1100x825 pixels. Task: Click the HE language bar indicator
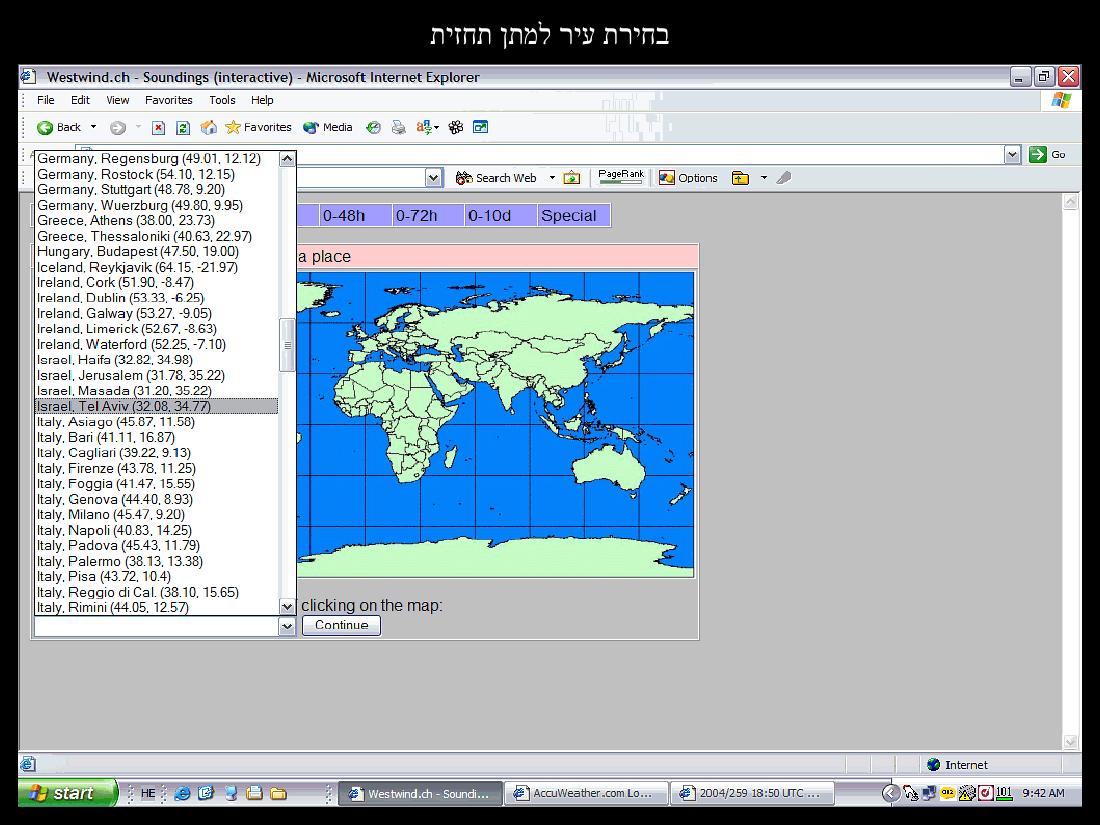tap(148, 793)
